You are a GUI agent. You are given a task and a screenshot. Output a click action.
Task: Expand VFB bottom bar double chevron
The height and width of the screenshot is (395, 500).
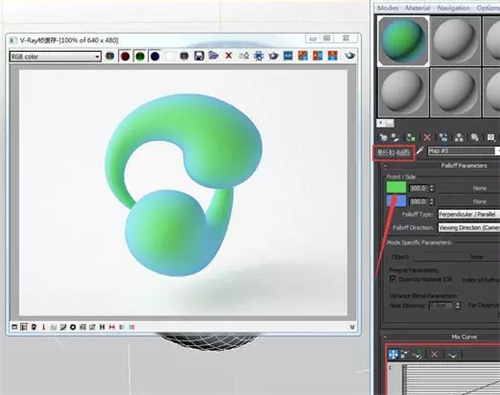pos(352,327)
